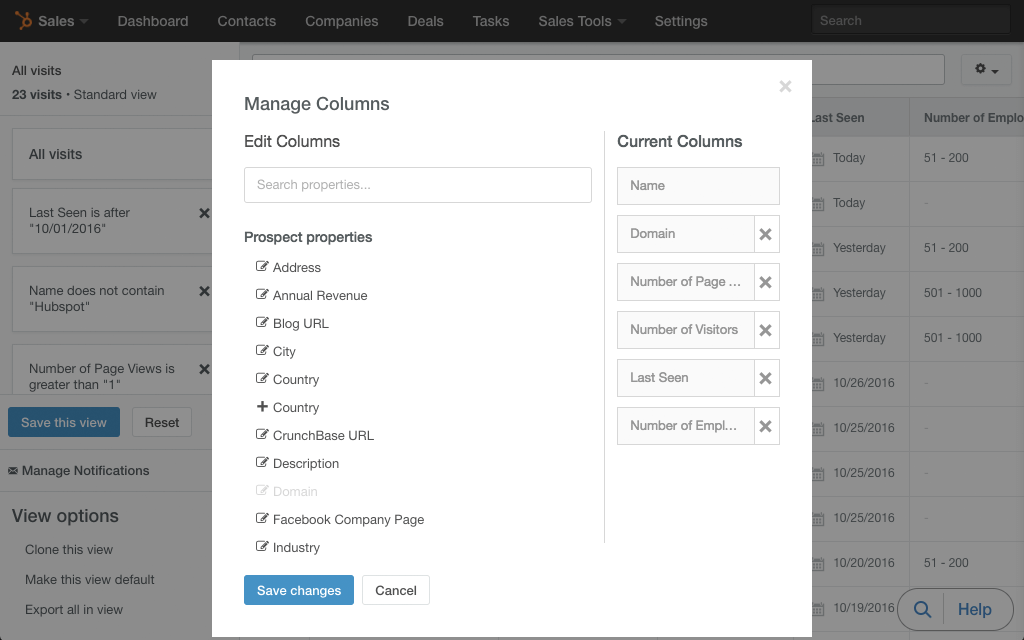
Task: Go to the Contacts tab
Action: (246, 21)
